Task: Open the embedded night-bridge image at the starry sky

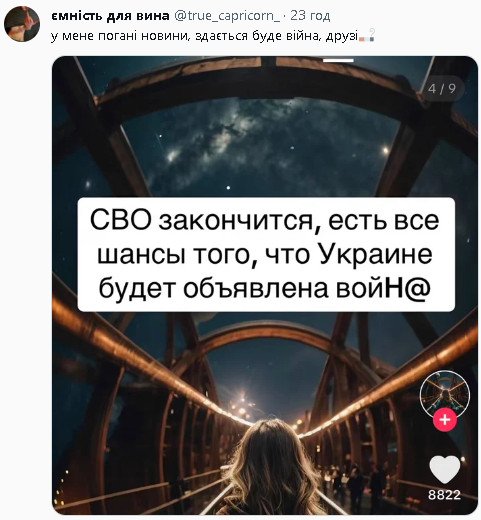Action: tap(260, 147)
